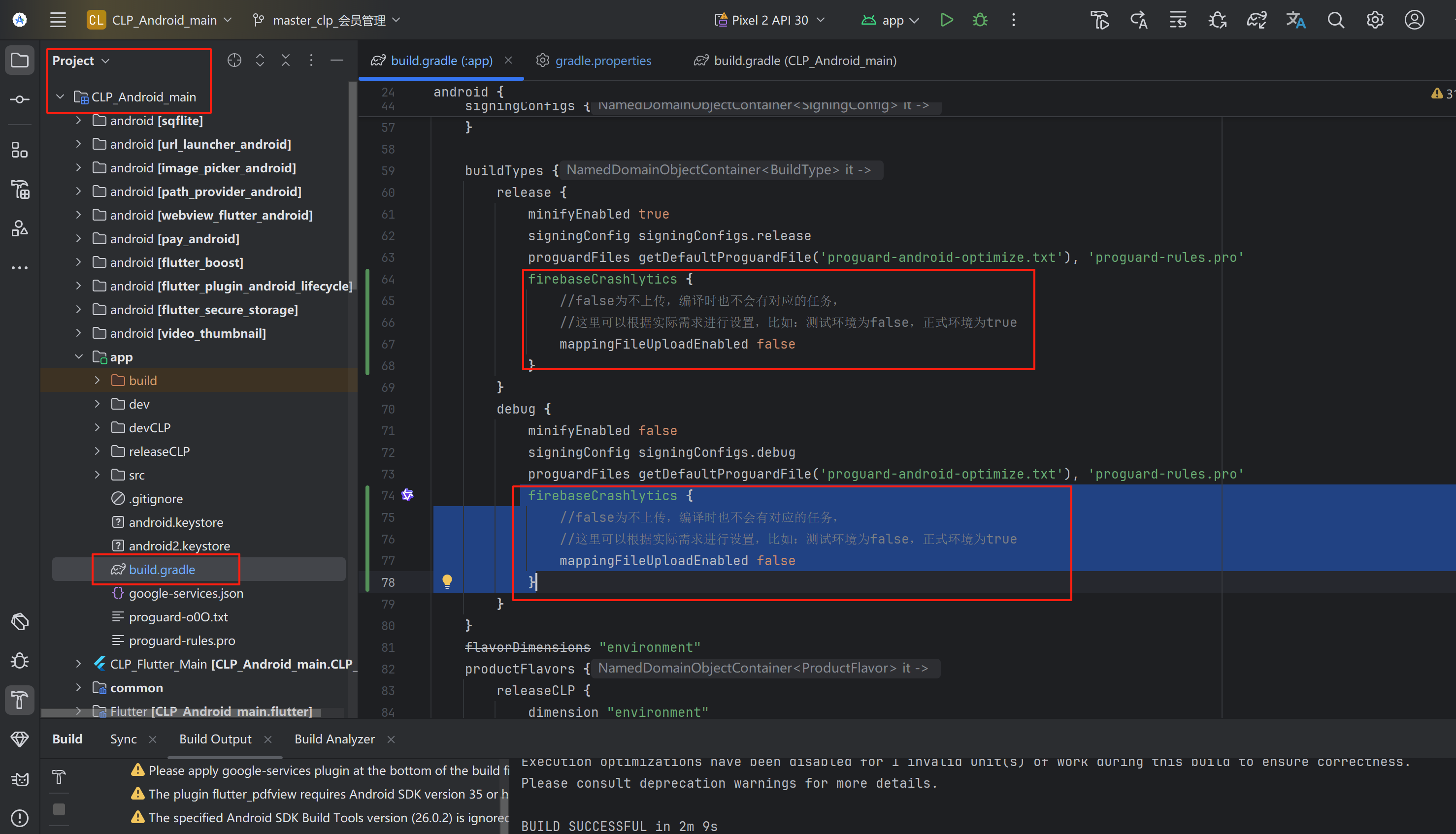Expand the common folder in Project tree

(x=78, y=687)
